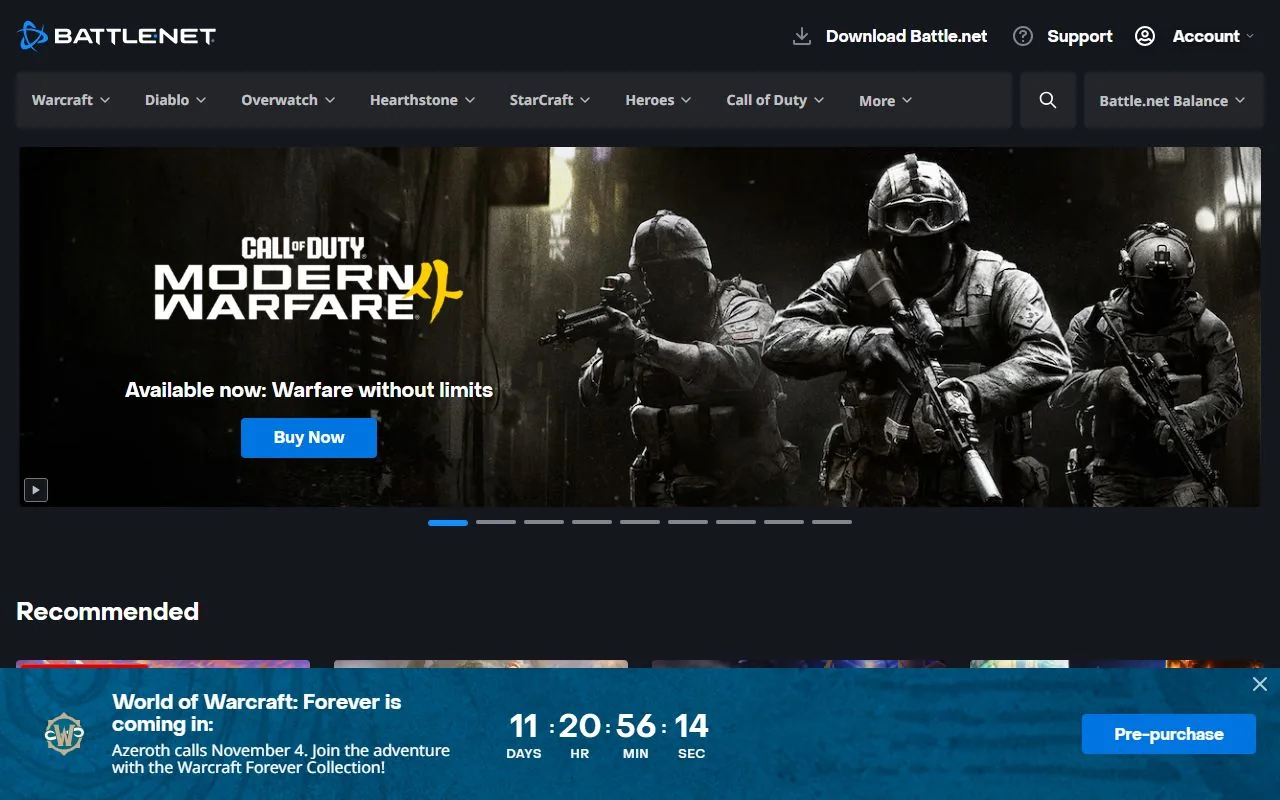Jump to the last carousel slide indicator
1280x800 pixels.
click(832, 522)
